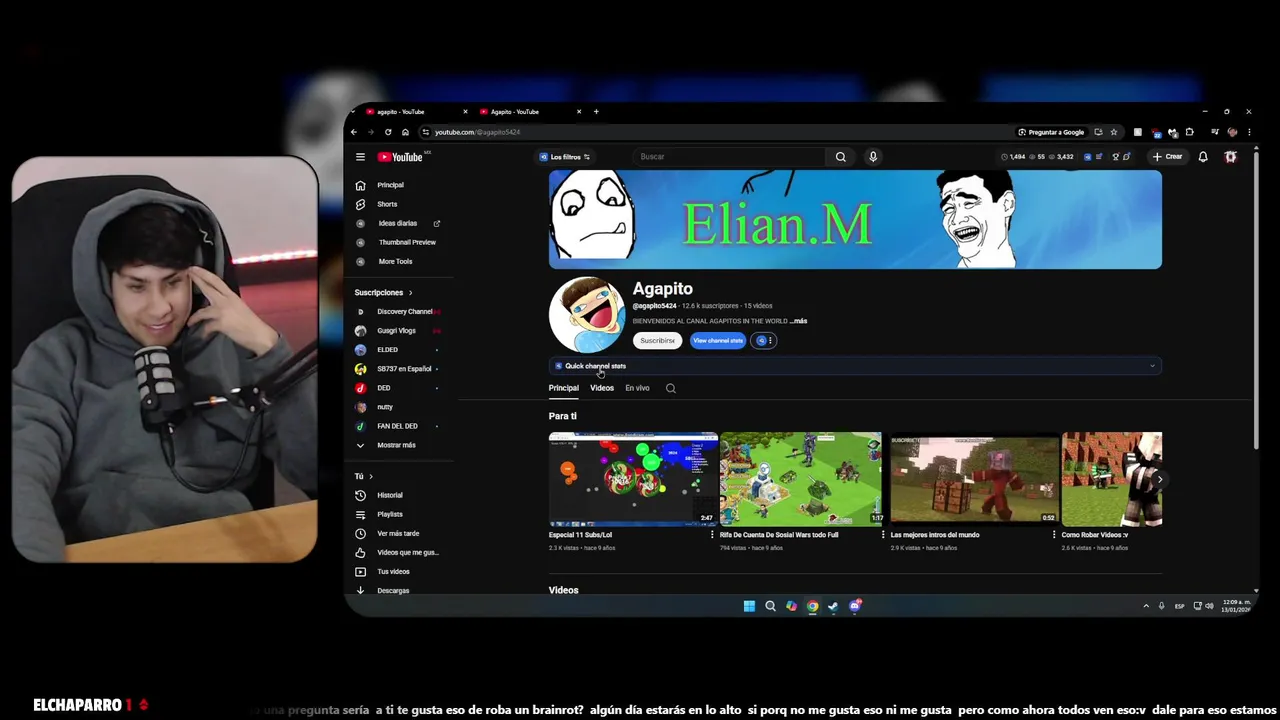Switch to the Videos channel tab
1280x720 pixels.
(602, 388)
